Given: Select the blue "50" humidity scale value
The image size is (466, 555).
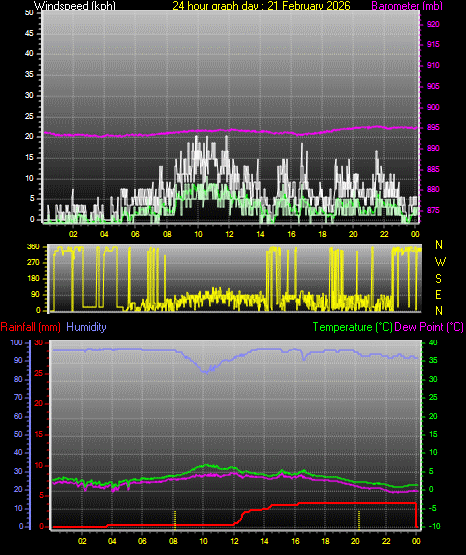Looking at the screenshot, I should pos(18,434).
